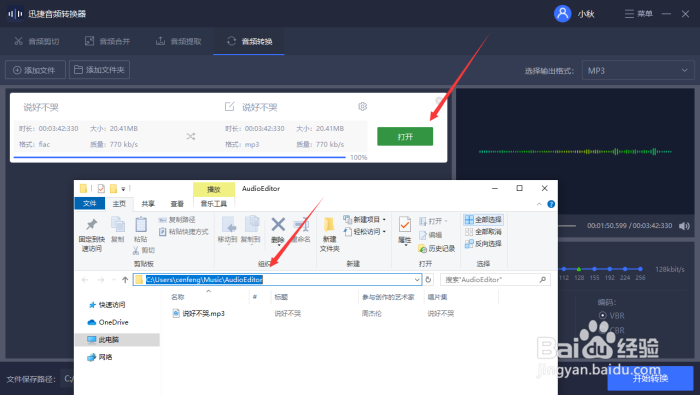Set the bitrate slider to 128
The width and height of the screenshot is (700, 395).
point(579,269)
